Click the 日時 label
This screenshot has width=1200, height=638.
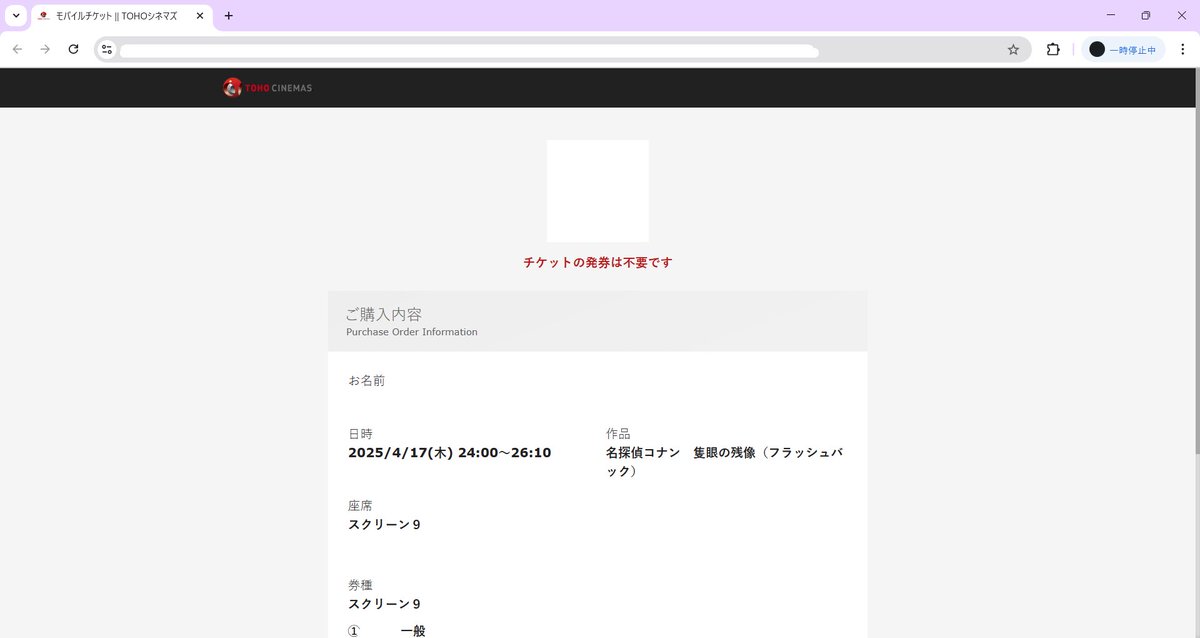point(360,434)
